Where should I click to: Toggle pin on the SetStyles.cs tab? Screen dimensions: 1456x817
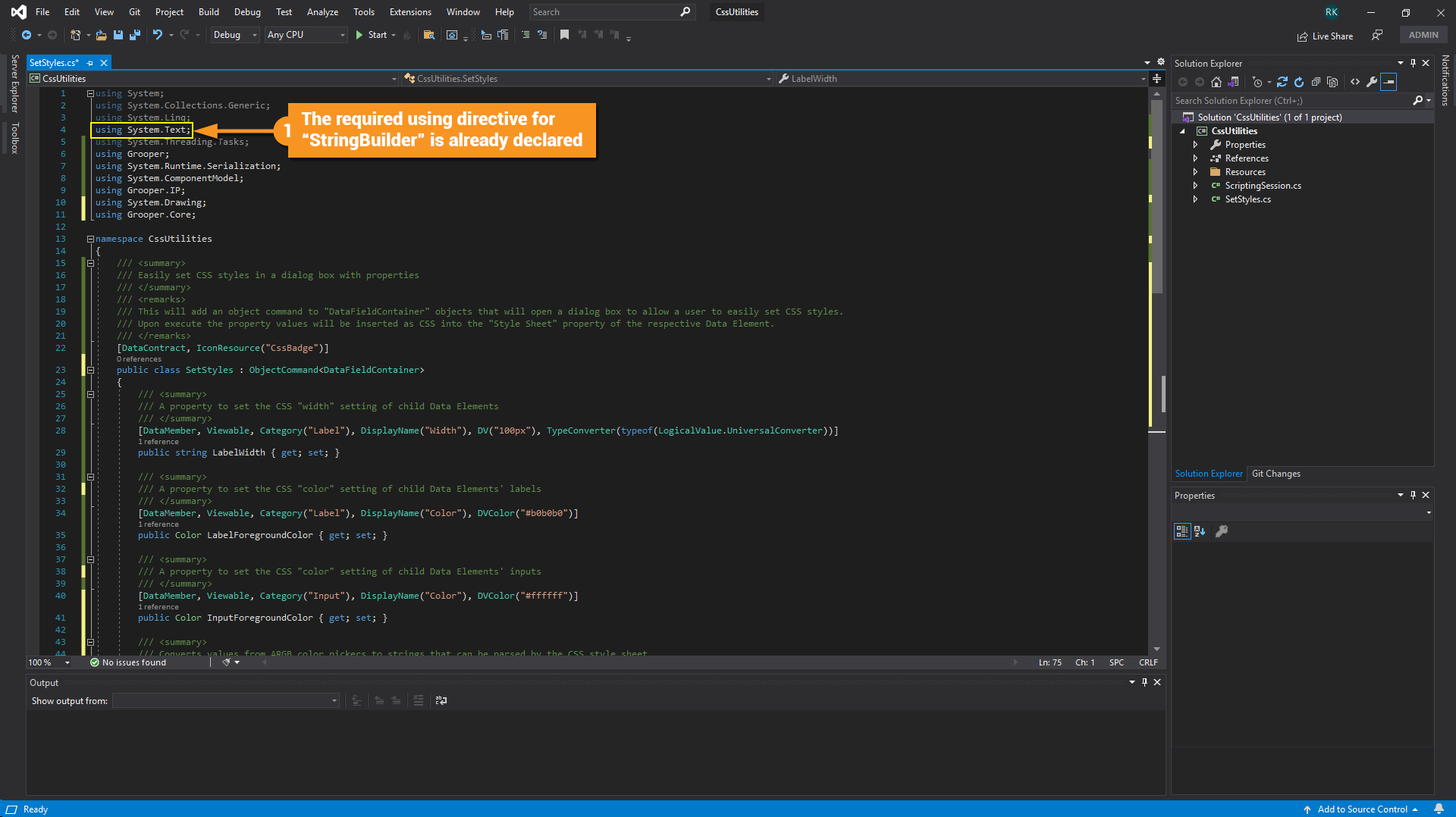pos(90,63)
